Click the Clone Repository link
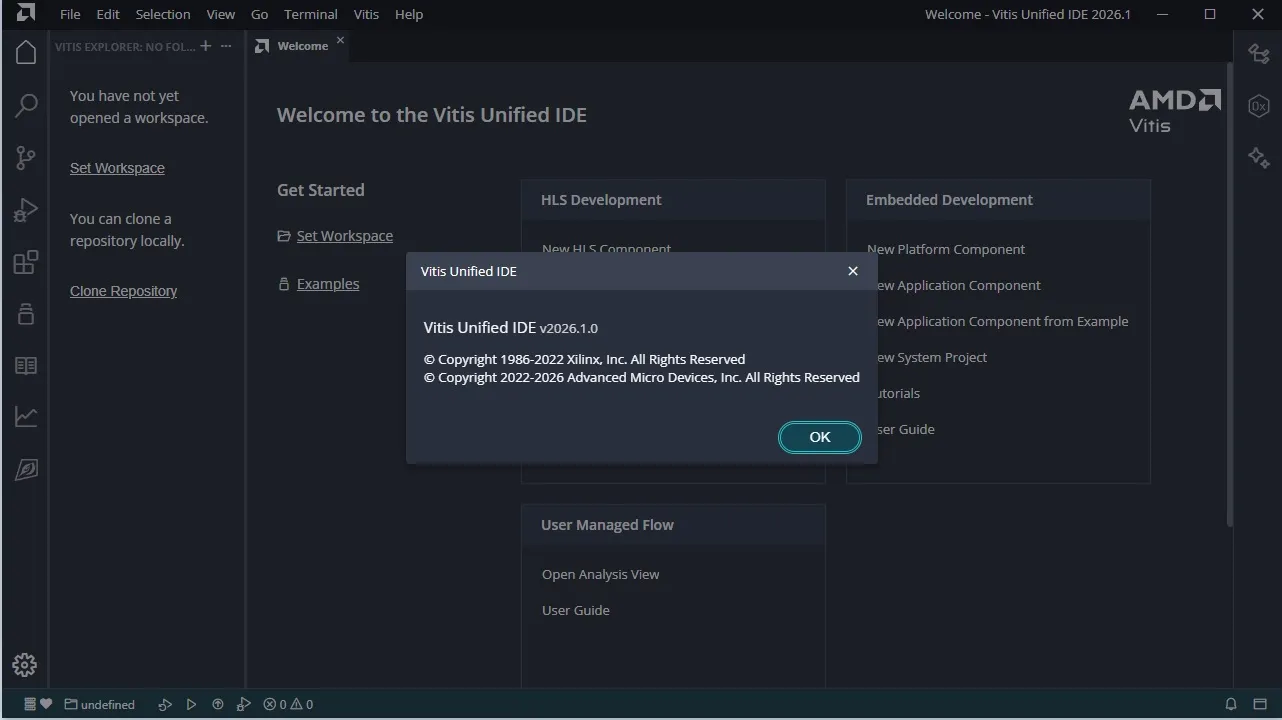The height and width of the screenshot is (720, 1282). tap(123, 291)
